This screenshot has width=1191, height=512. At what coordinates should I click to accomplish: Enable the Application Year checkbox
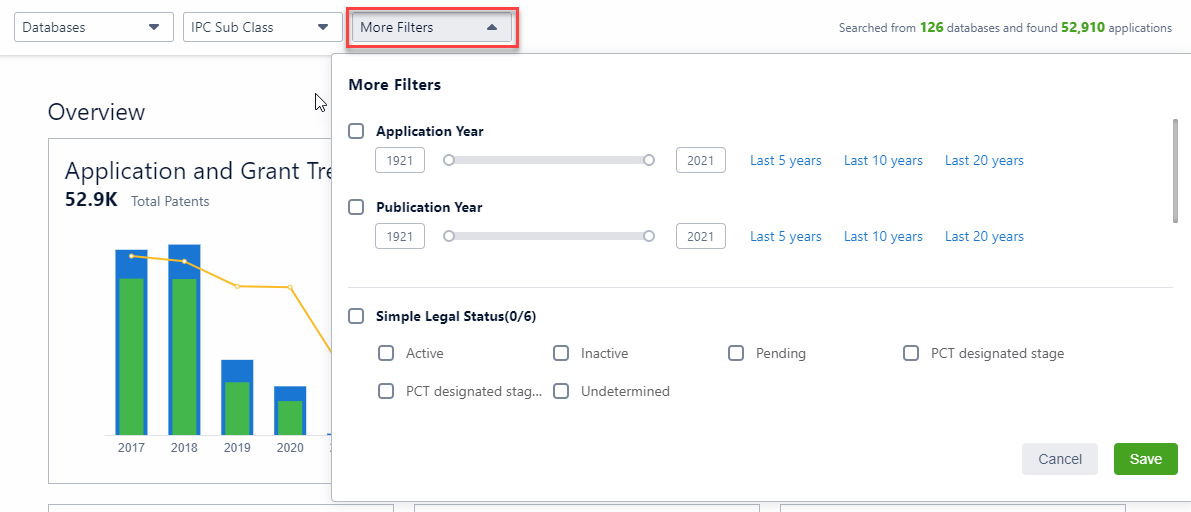pos(356,131)
